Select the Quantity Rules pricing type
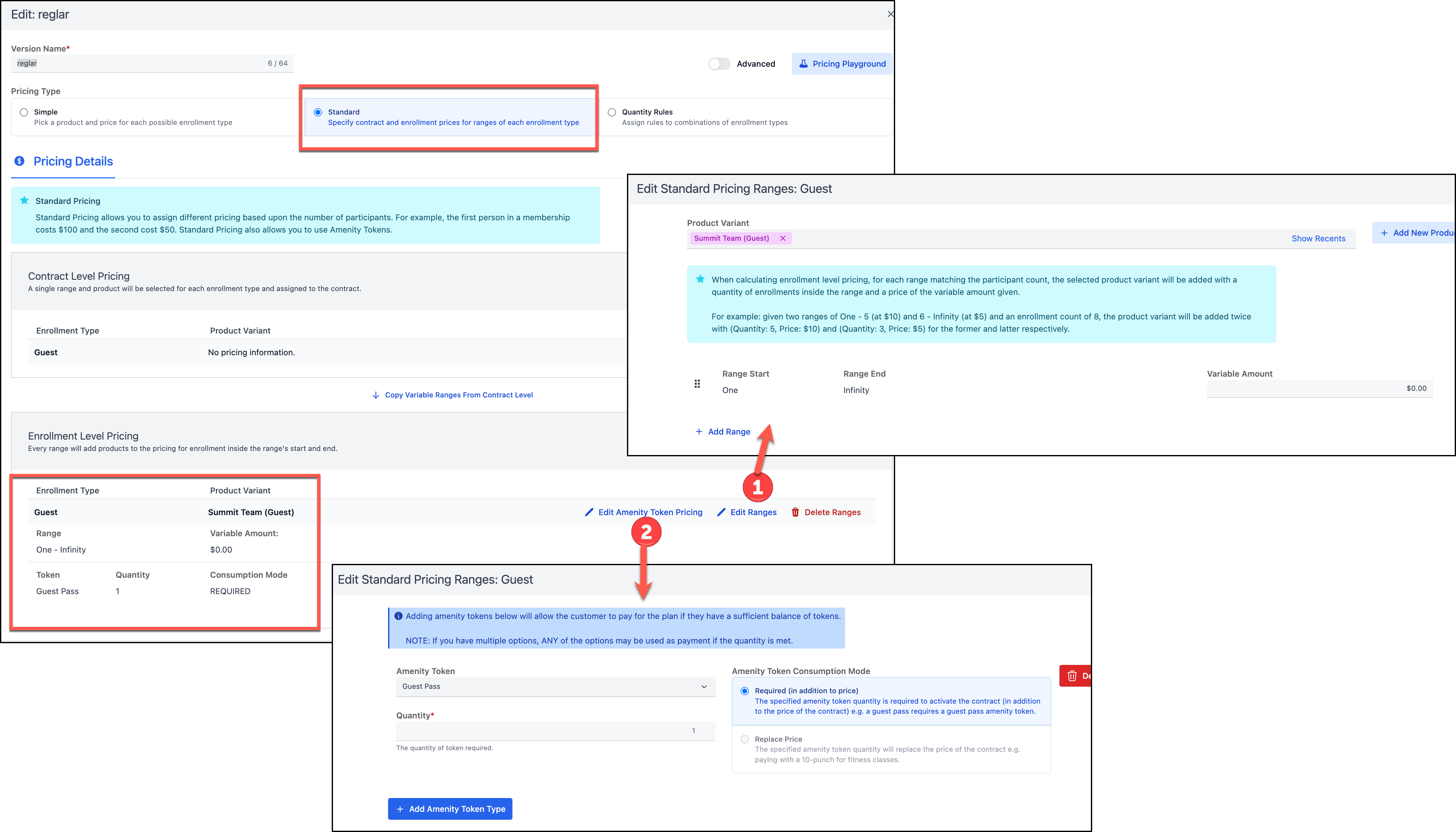Image resolution: width=1456 pixels, height=832 pixels. [x=612, y=112]
